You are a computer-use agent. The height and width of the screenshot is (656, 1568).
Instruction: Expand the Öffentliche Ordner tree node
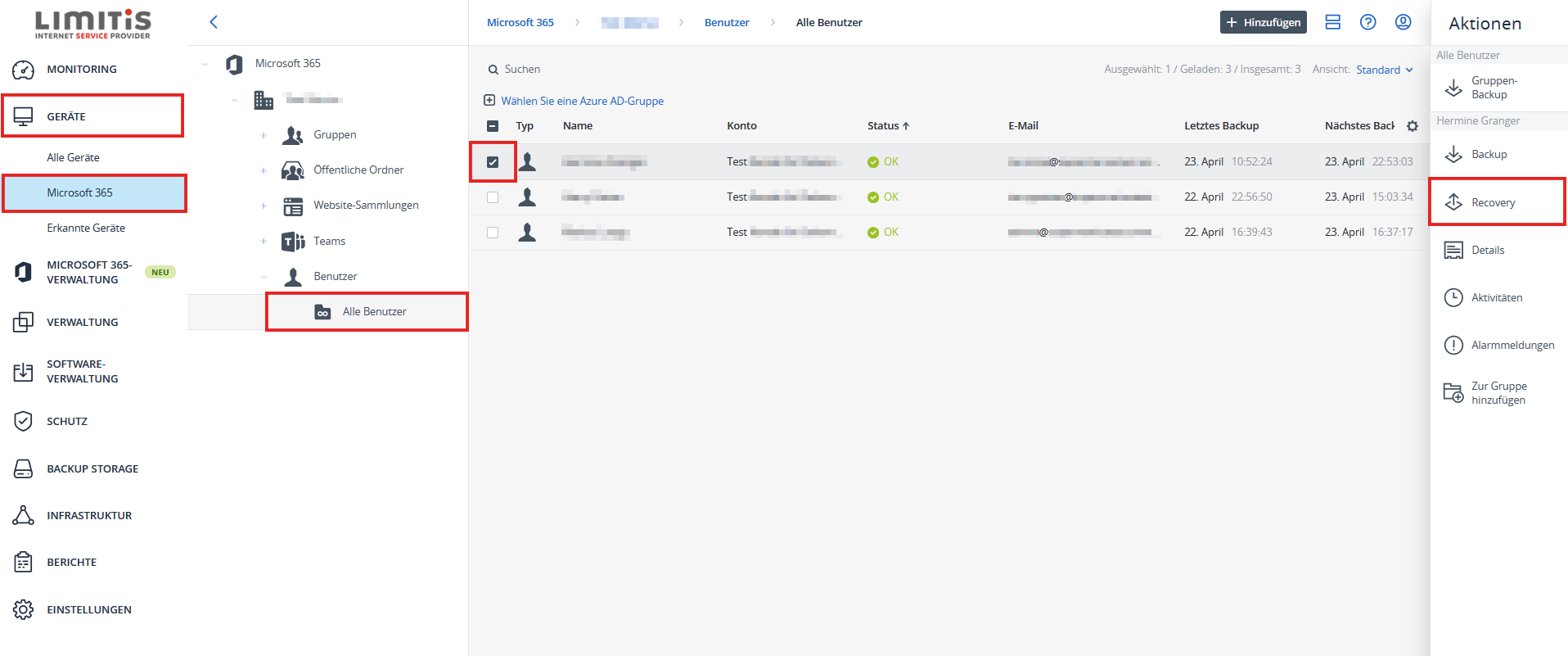(264, 170)
